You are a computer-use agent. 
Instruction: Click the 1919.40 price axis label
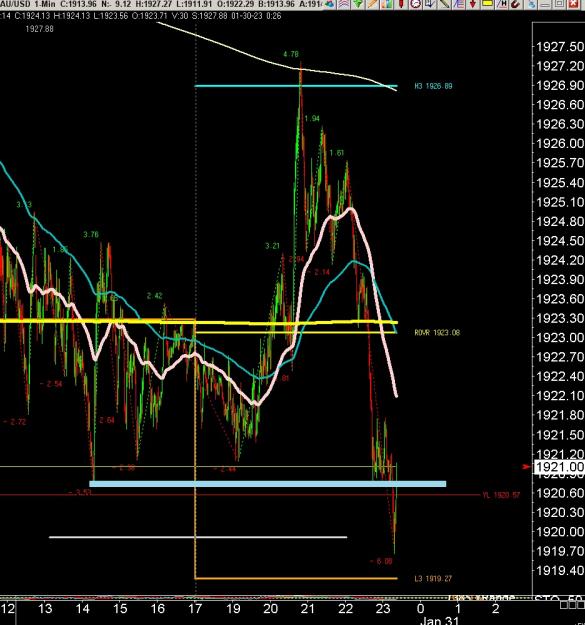(x=559, y=571)
